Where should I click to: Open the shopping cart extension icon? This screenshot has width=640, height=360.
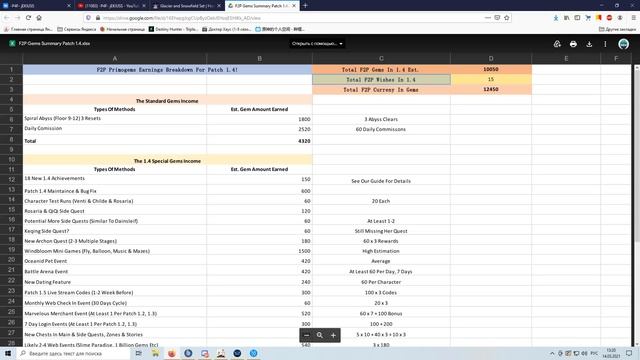point(588,18)
